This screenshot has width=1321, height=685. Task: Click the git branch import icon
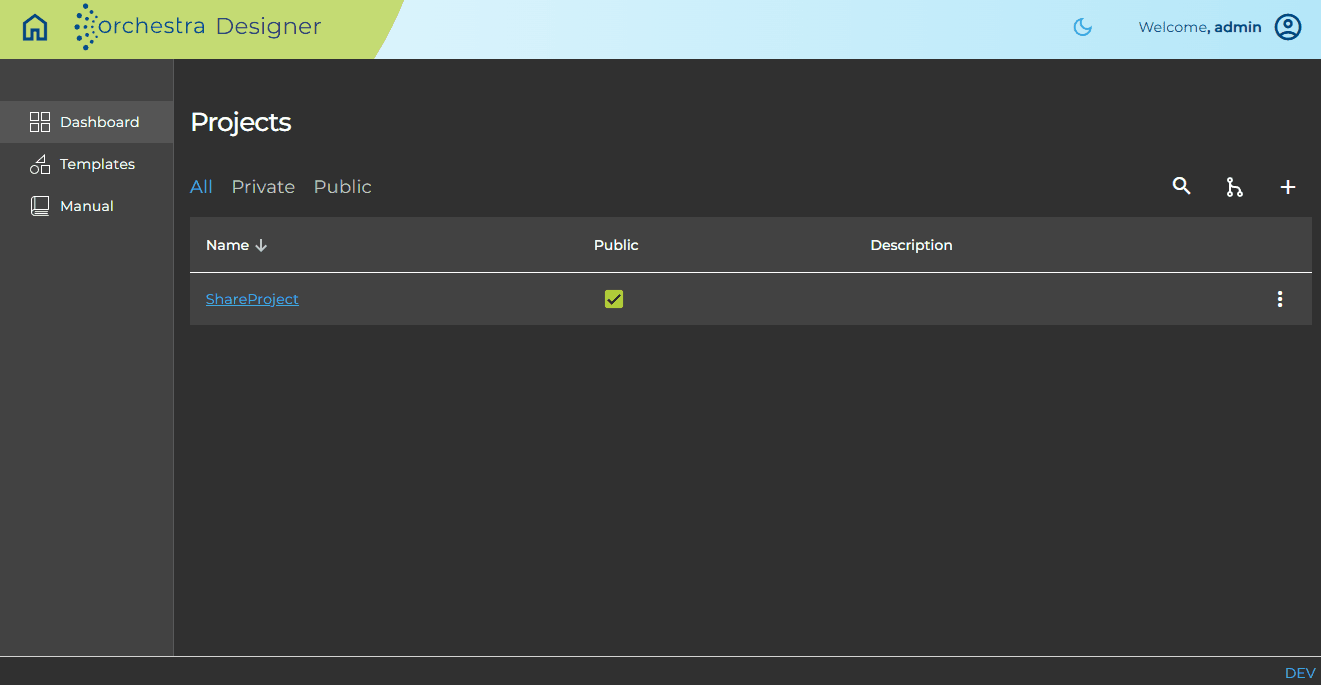click(1235, 187)
